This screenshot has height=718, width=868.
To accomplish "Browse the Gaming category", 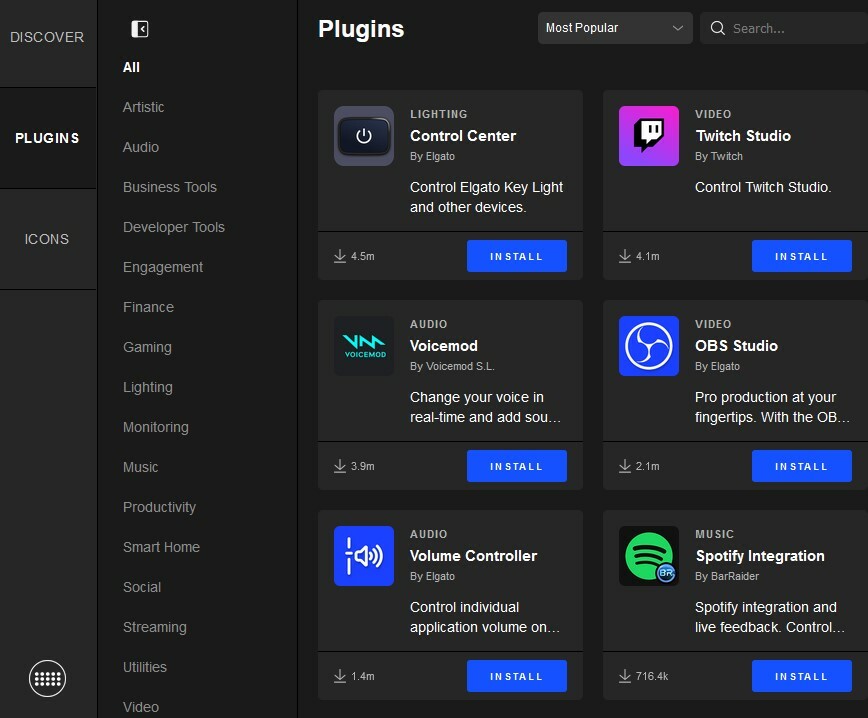I will 147,347.
